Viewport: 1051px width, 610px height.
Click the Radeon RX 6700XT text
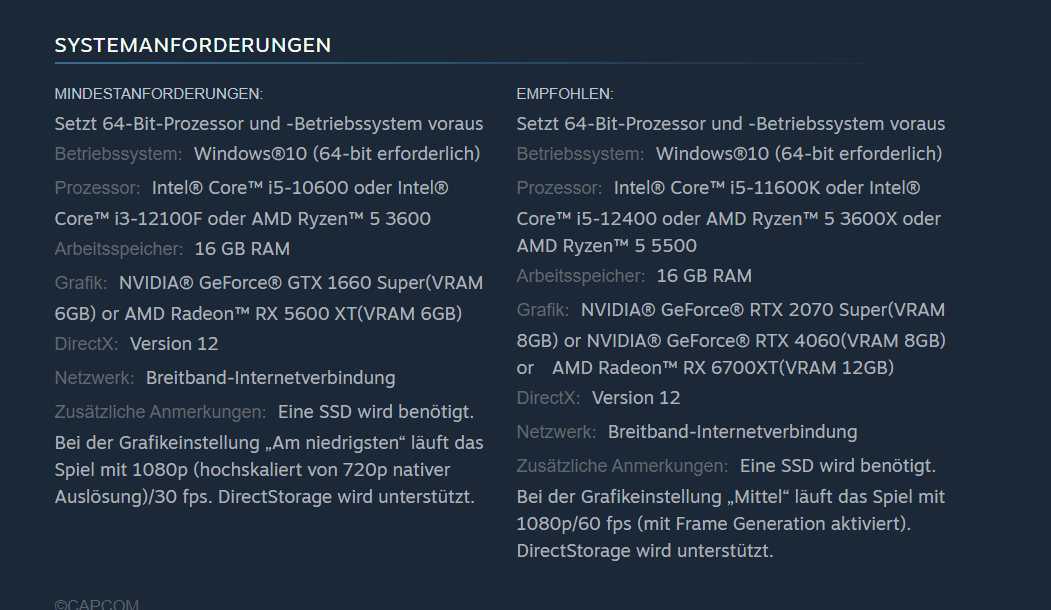point(722,368)
